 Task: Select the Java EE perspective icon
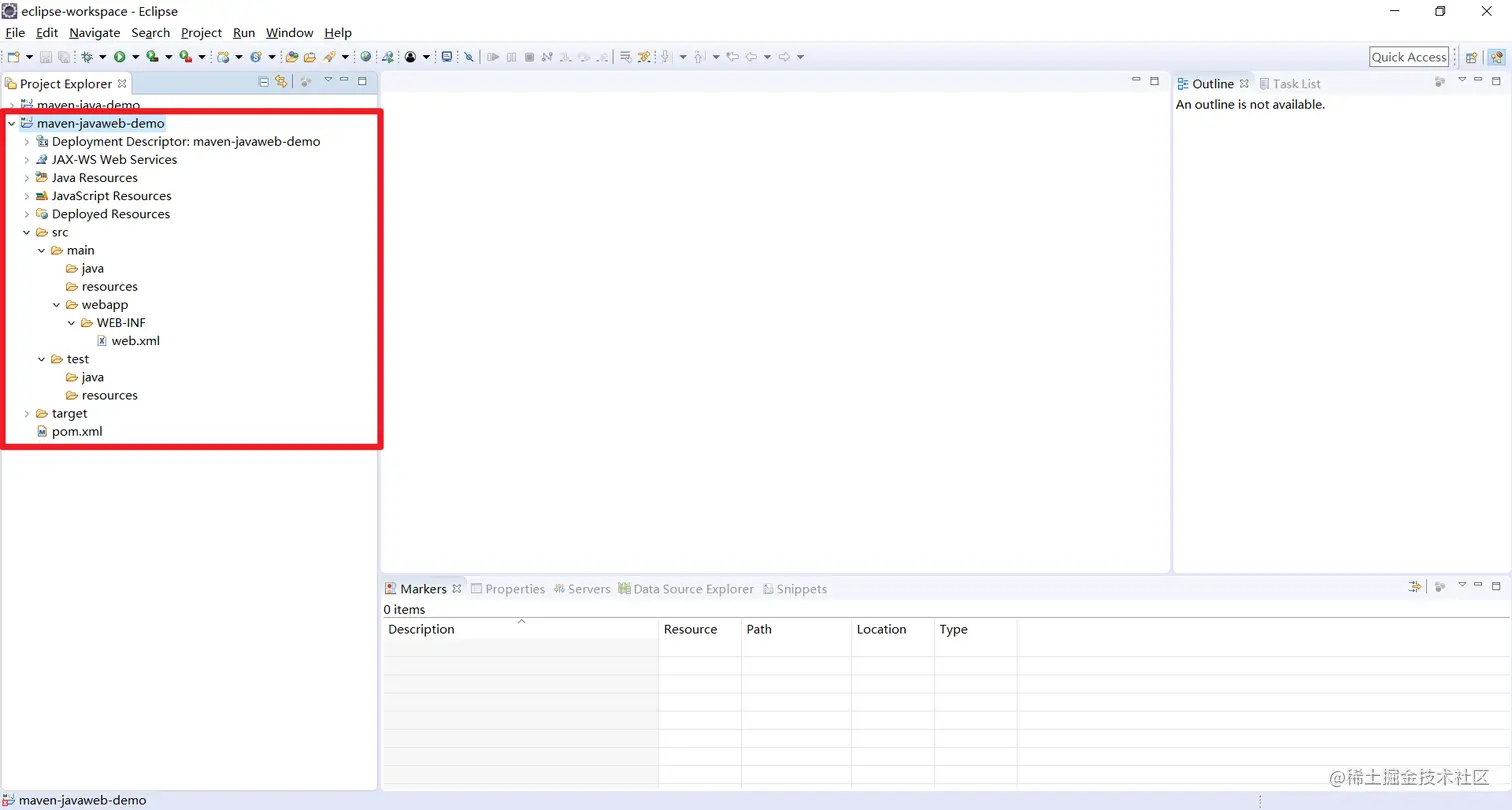click(x=1496, y=57)
